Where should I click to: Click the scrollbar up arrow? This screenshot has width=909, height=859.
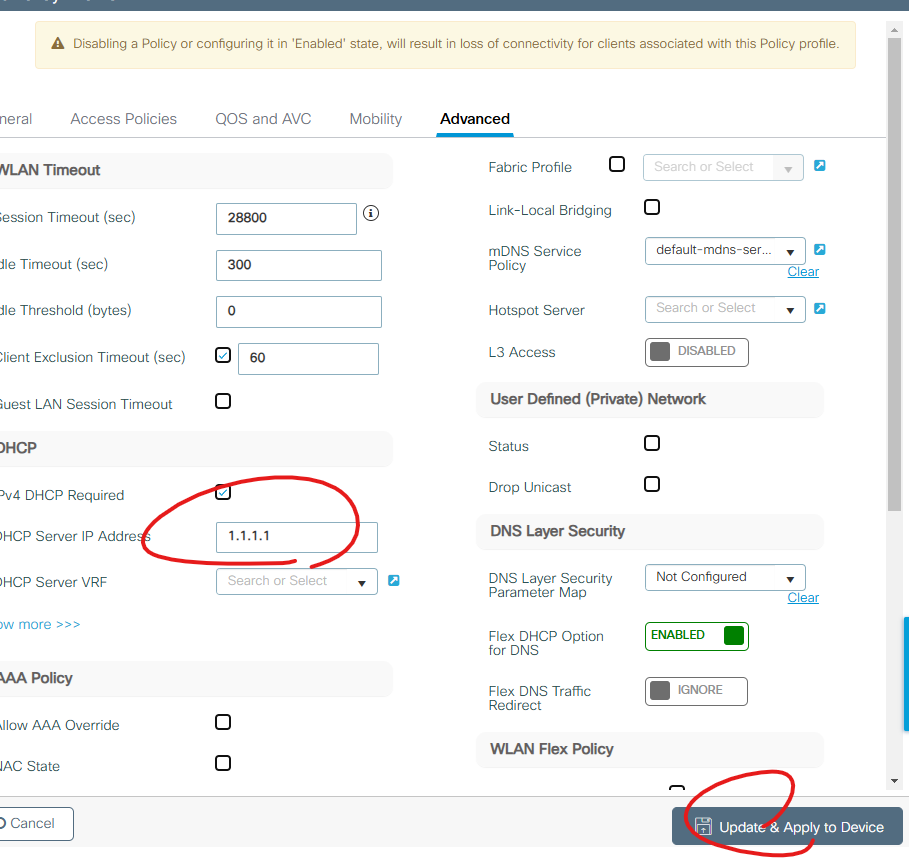895,28
